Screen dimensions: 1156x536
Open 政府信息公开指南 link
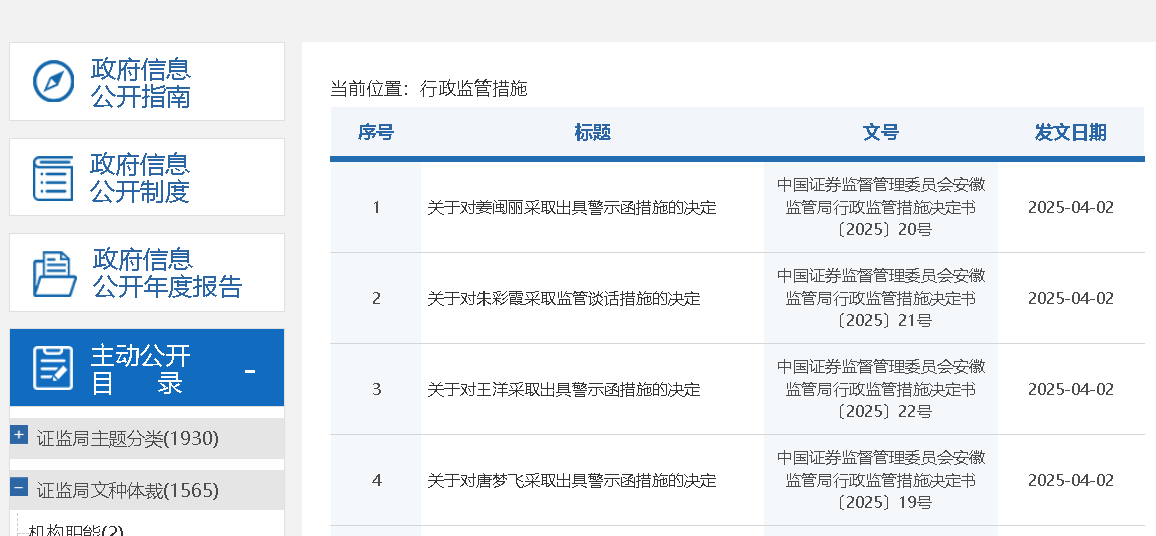pos(141,82)
